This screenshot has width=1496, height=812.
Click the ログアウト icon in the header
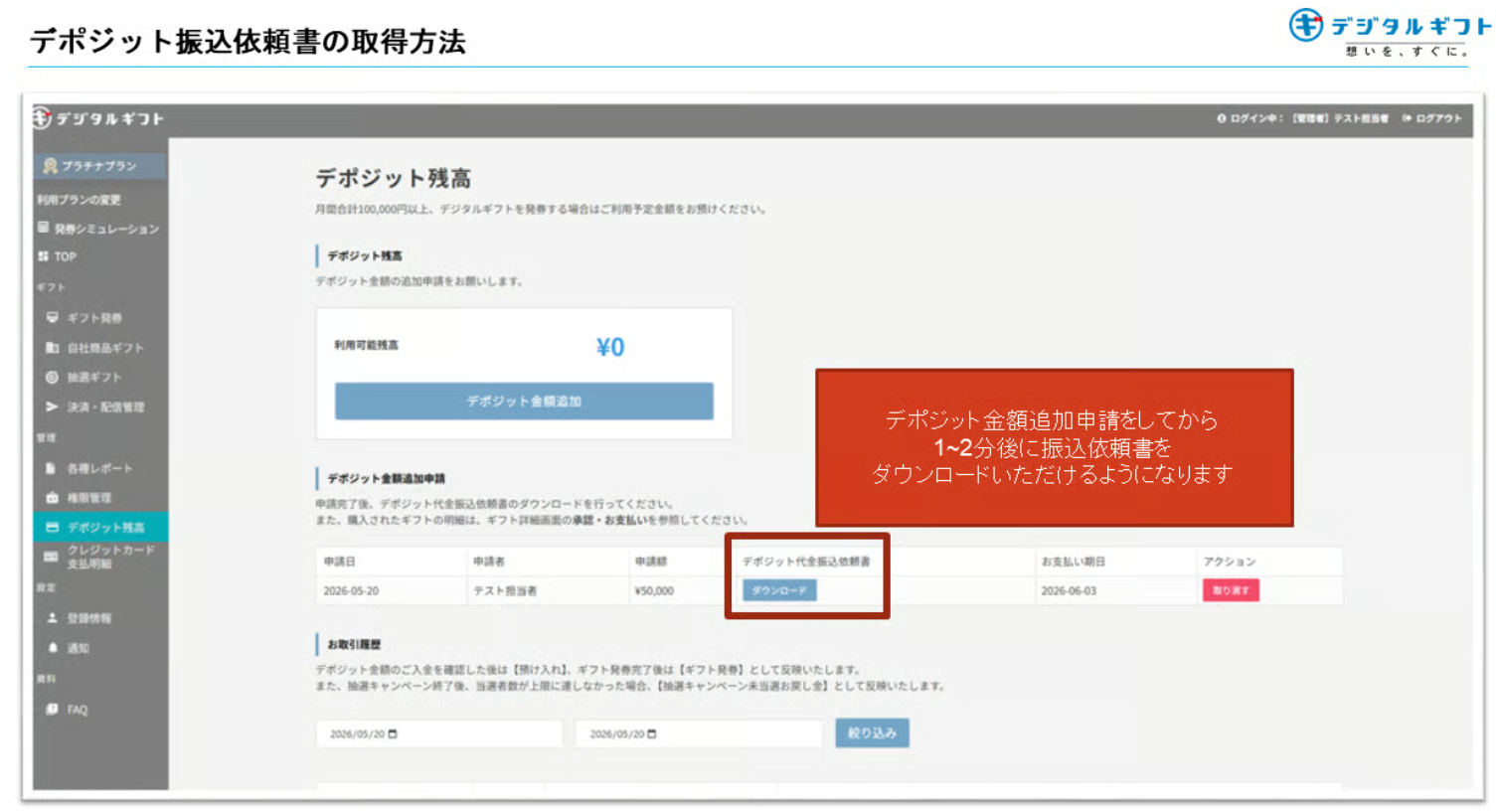[x=1407, y=118]
